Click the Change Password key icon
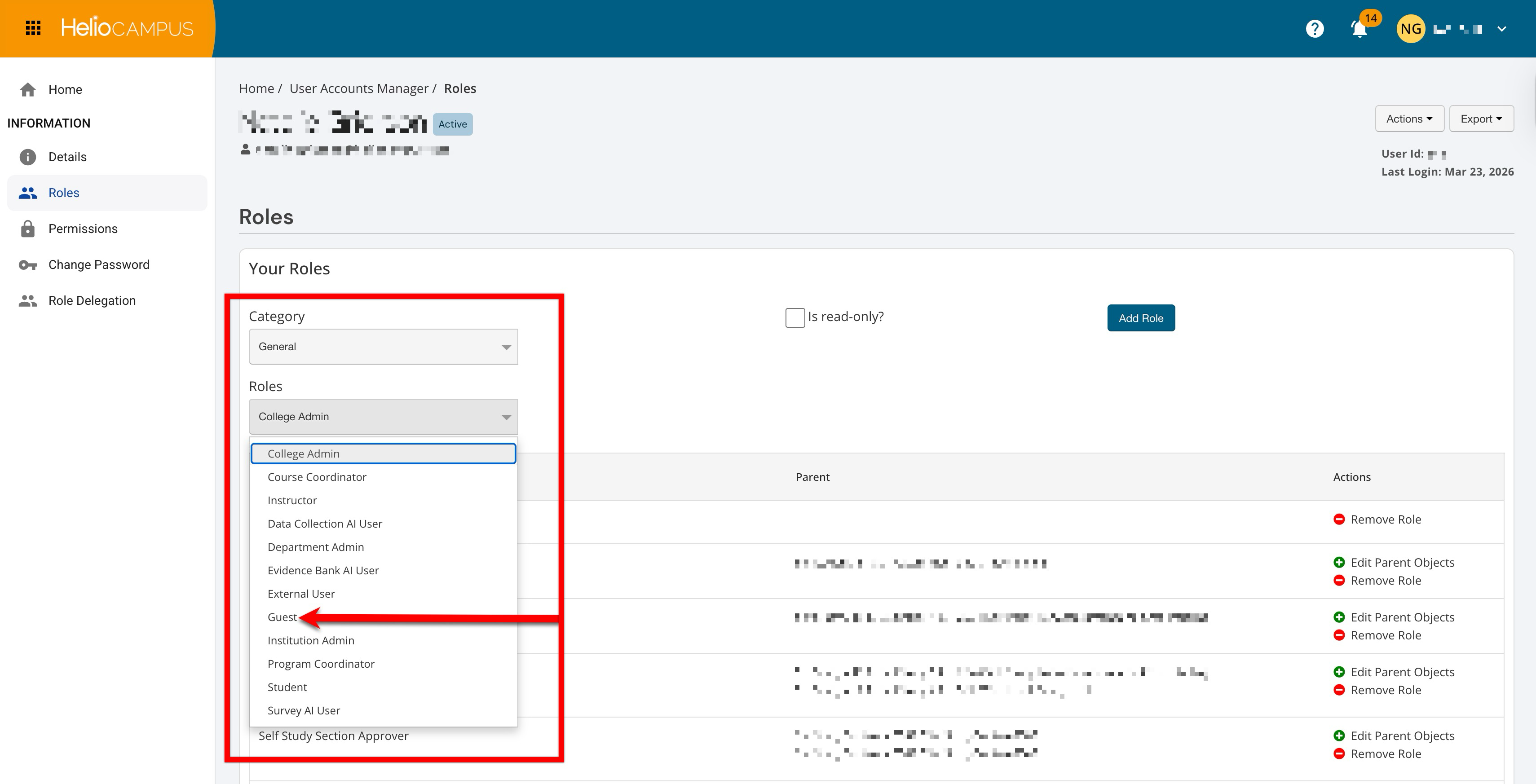 (27, 265)
